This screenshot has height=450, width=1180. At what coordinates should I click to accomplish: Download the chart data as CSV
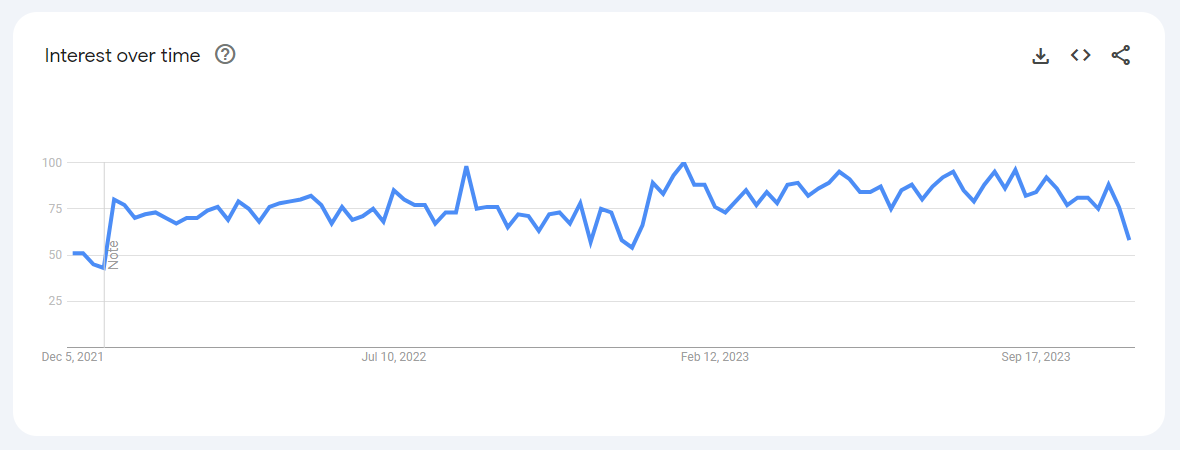(1040, 56)
